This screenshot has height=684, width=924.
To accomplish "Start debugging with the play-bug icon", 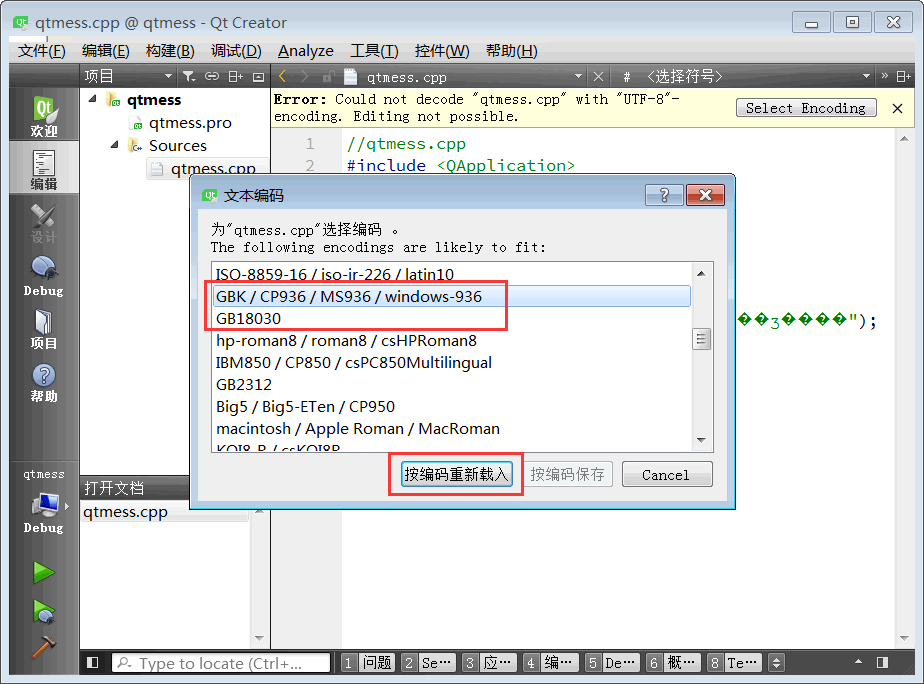I will pos(44,612).
